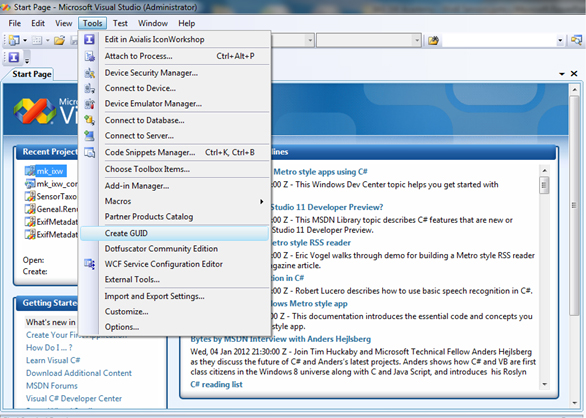Open Download Additional Content link
The image size is (586, 418).
[x=79, y=373]
